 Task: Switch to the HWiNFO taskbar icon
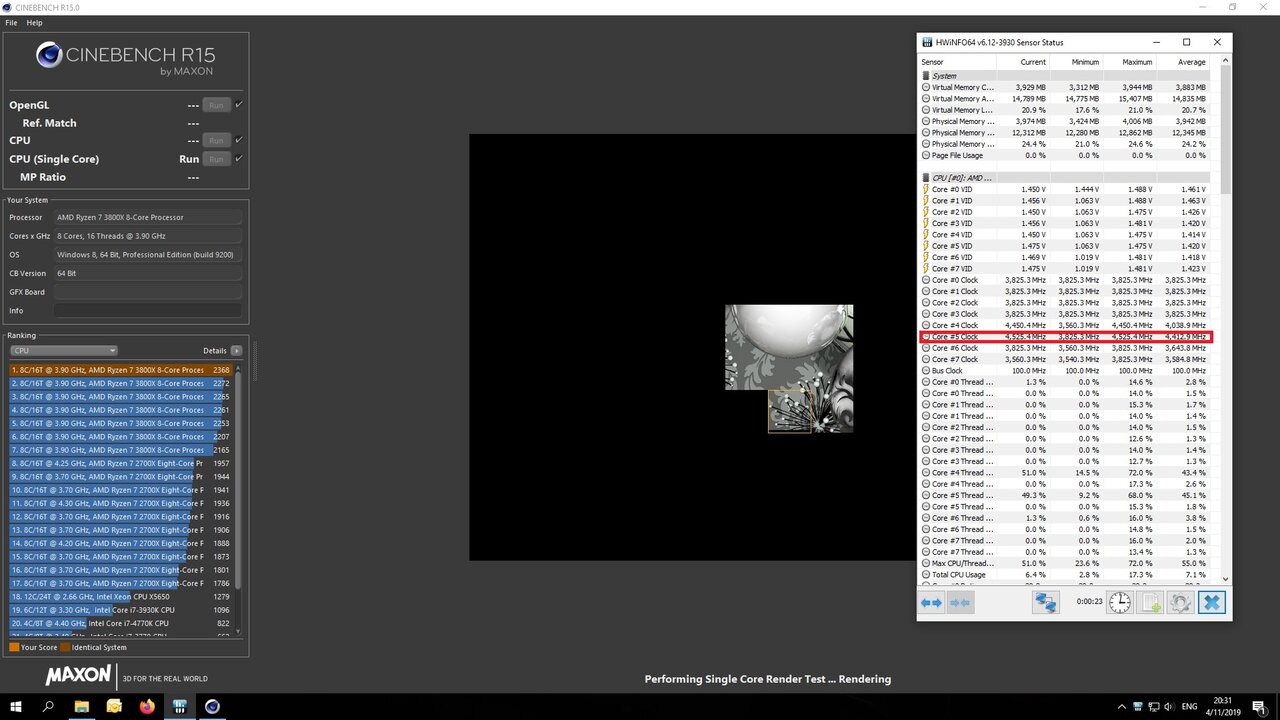180,706
